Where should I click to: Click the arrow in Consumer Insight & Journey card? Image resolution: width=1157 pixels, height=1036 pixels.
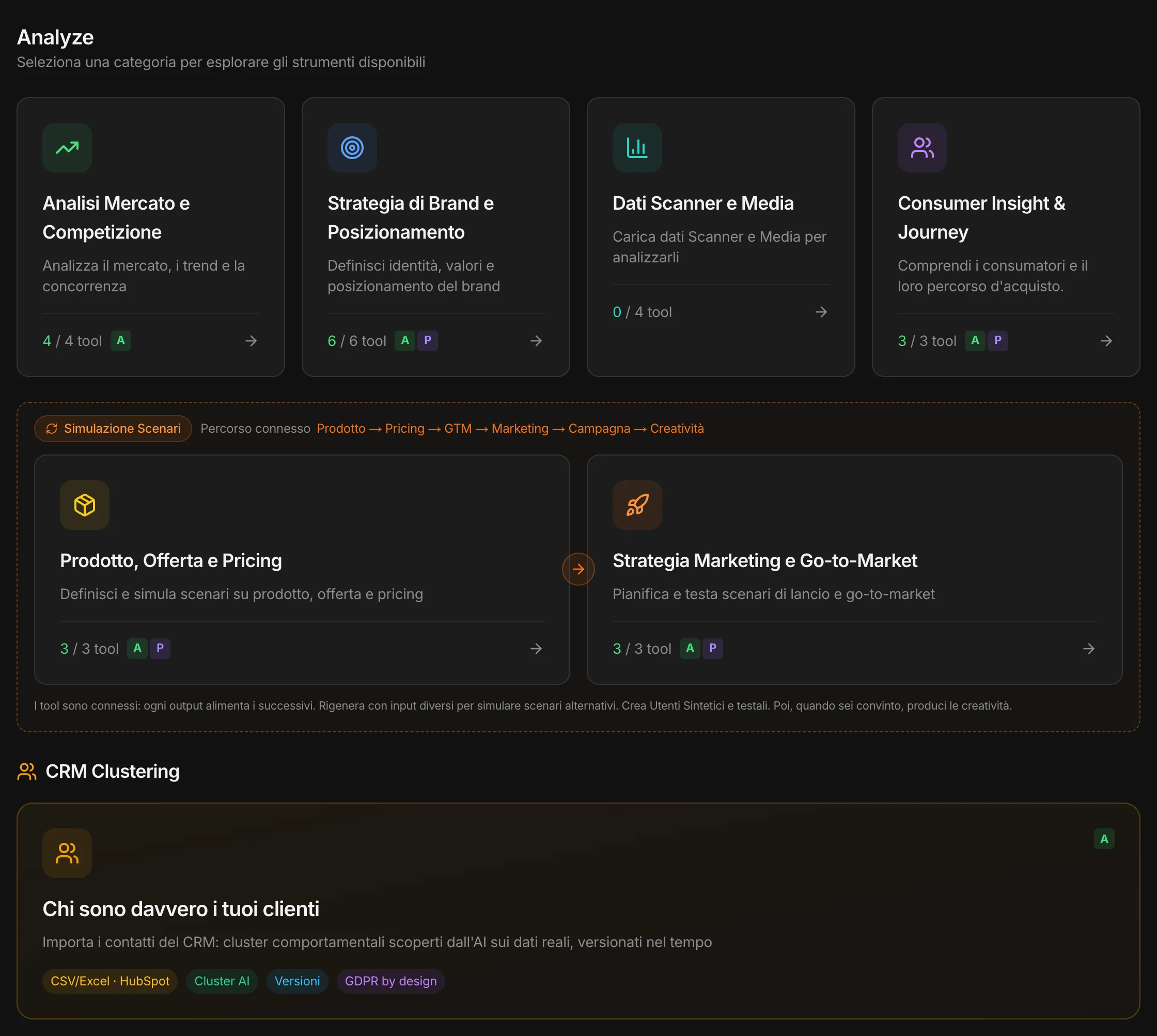[1106, 341]
